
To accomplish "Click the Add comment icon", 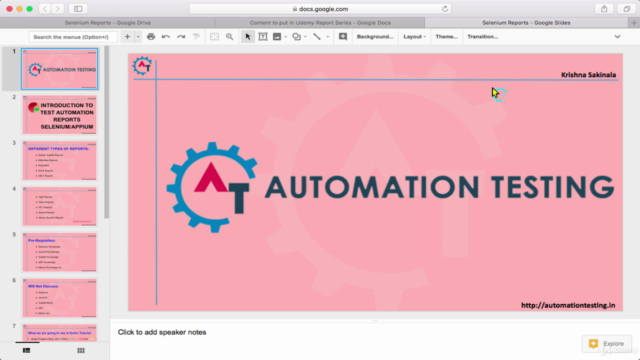I will [x=343, y=37].
